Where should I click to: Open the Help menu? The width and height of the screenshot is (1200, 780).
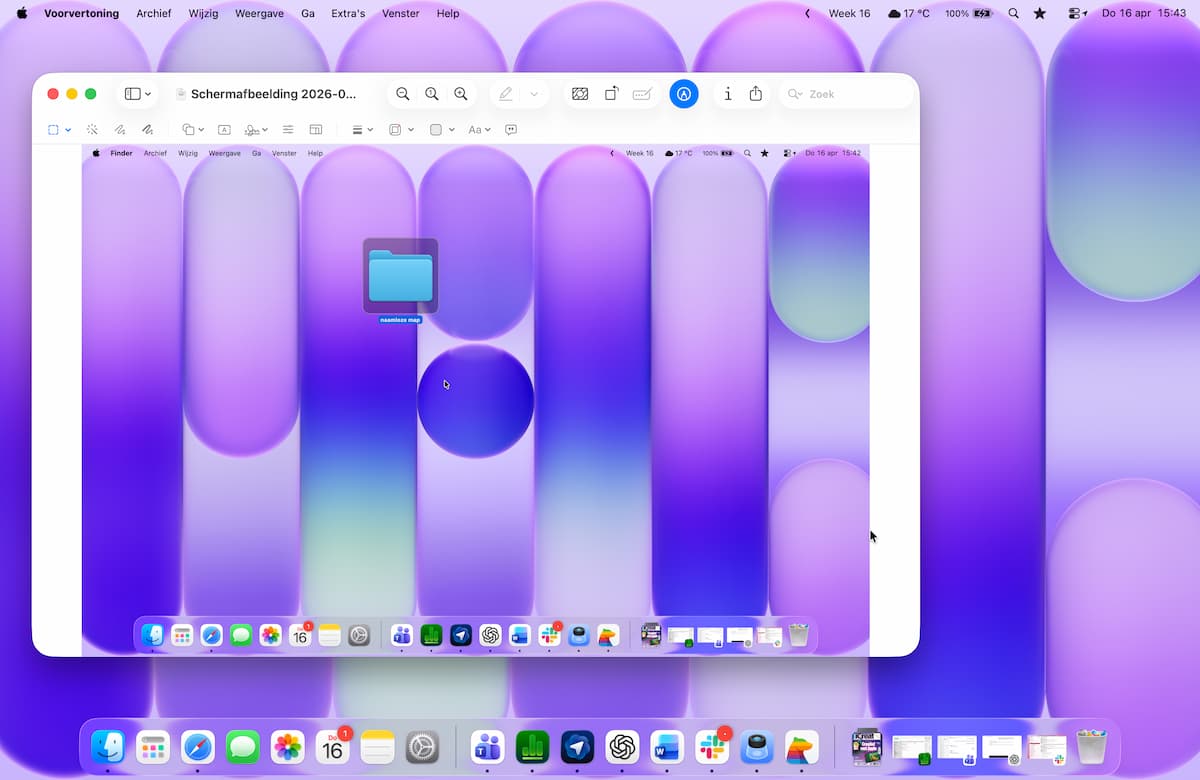pyautogui.click(x=448, y=13)
